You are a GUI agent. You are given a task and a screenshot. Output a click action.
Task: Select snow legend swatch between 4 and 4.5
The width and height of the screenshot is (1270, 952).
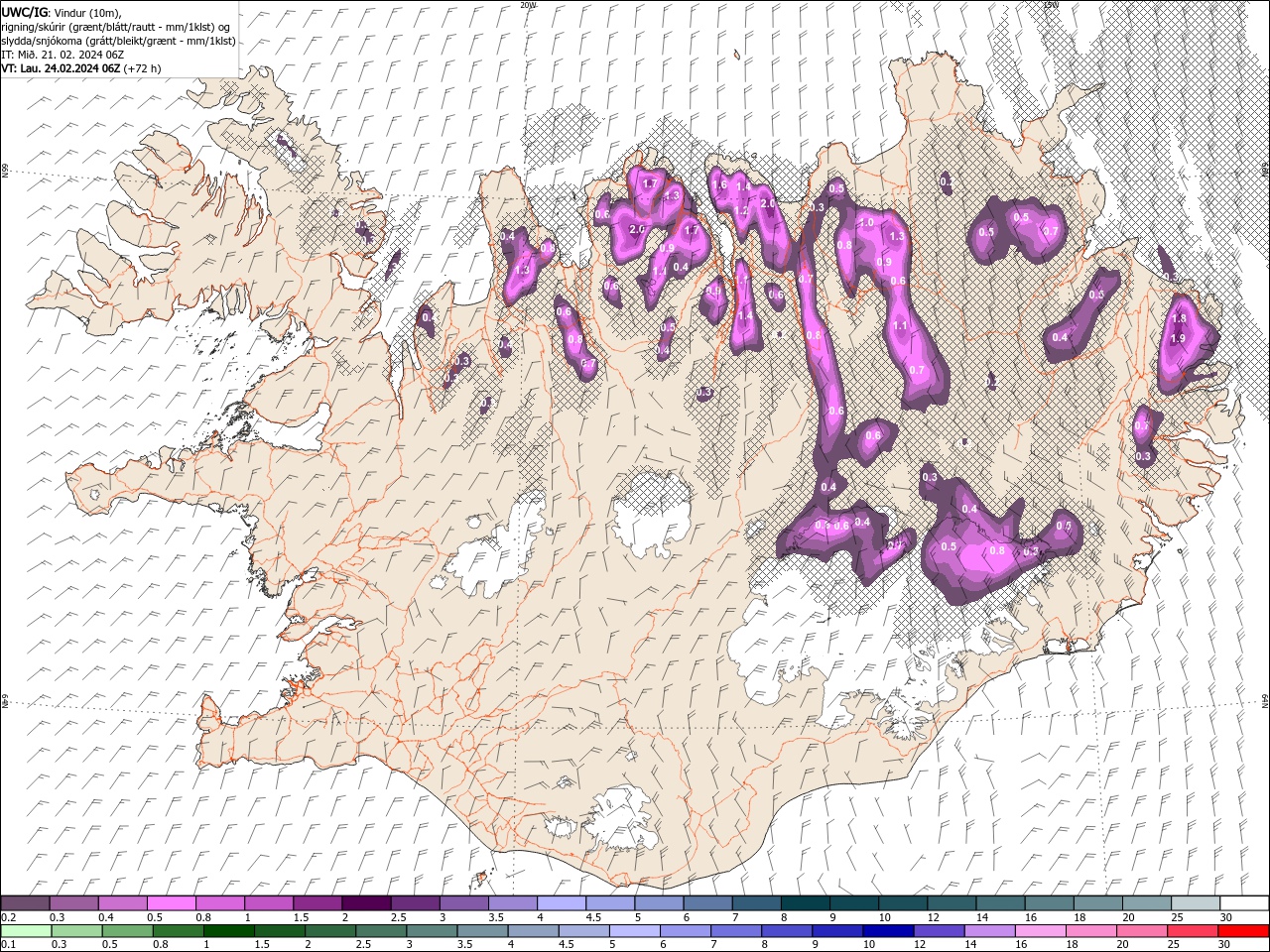(x=562, y=903)
